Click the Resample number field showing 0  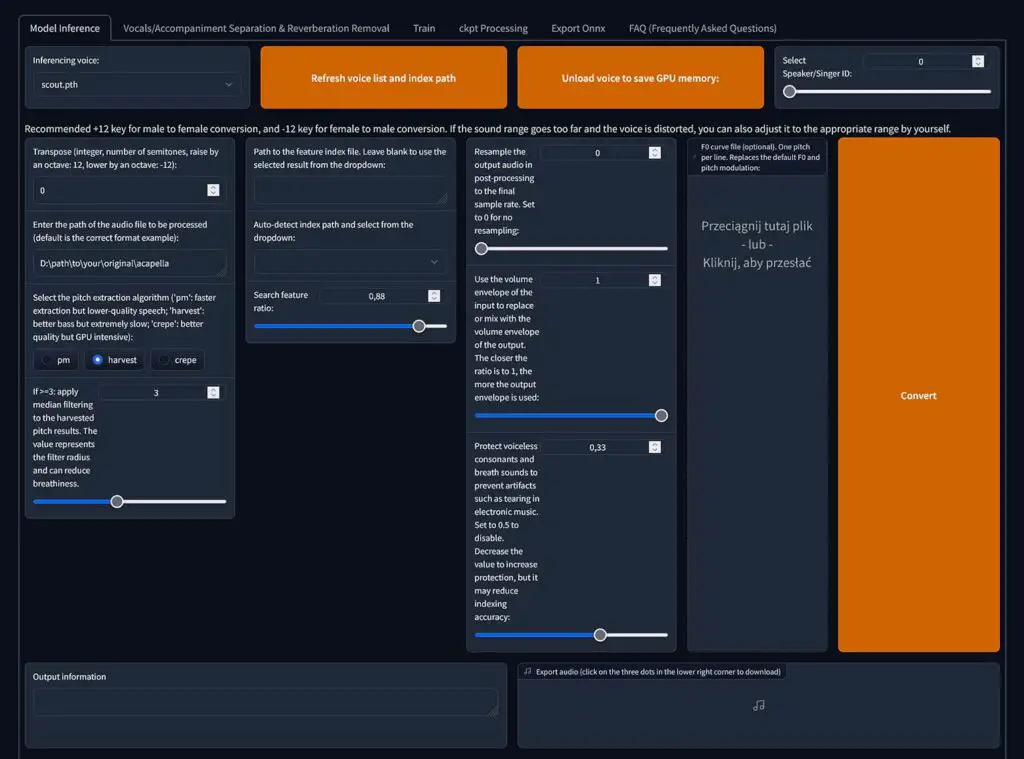(601, 153)
